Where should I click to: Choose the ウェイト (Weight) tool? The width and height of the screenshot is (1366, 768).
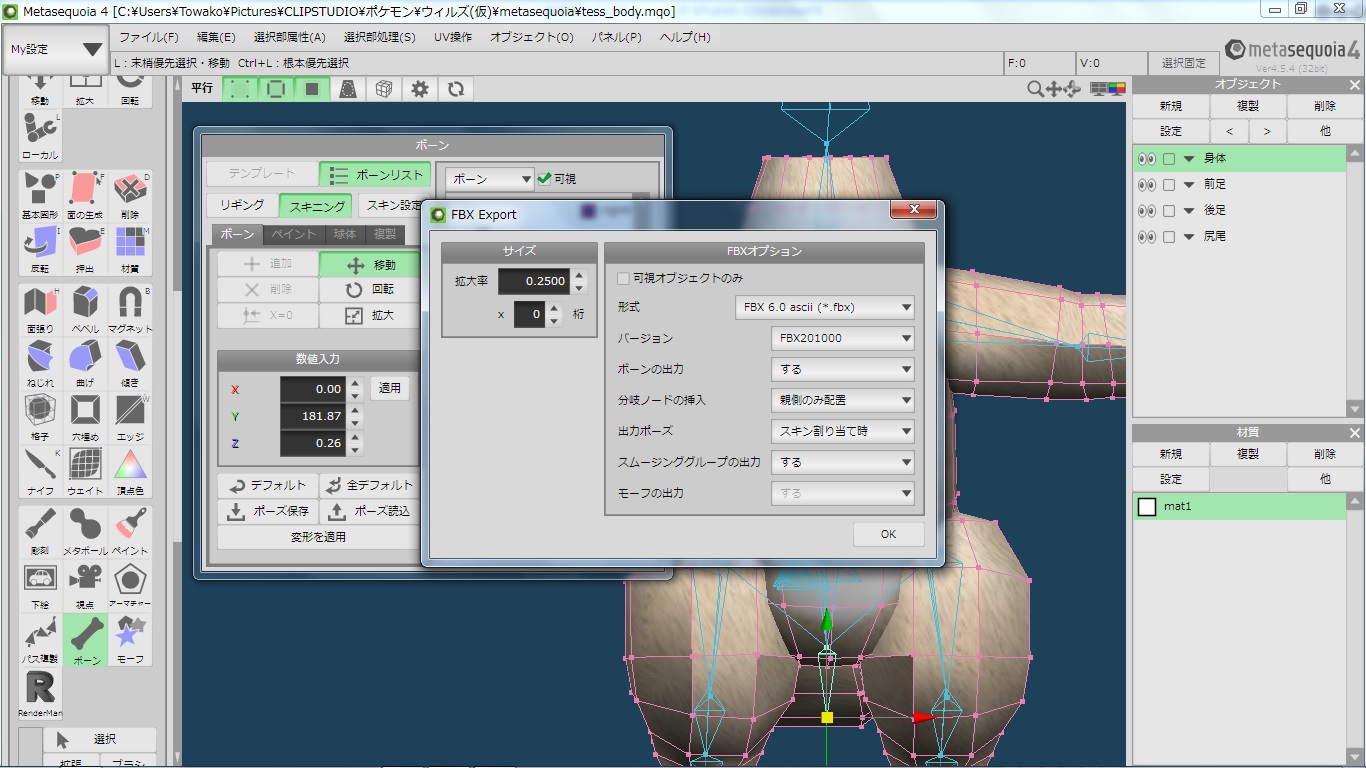point(85,466)
